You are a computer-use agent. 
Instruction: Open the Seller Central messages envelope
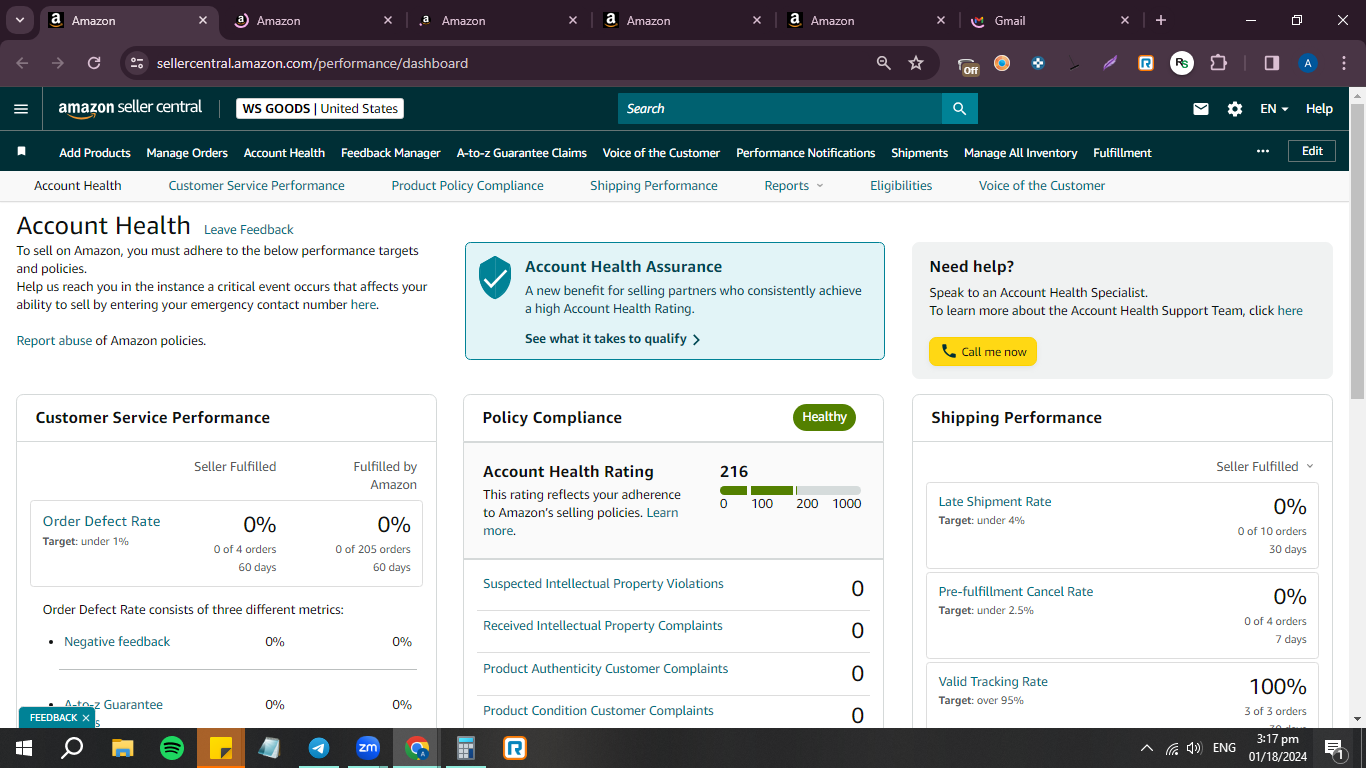pyautogui.click(x=1201, y=109)
